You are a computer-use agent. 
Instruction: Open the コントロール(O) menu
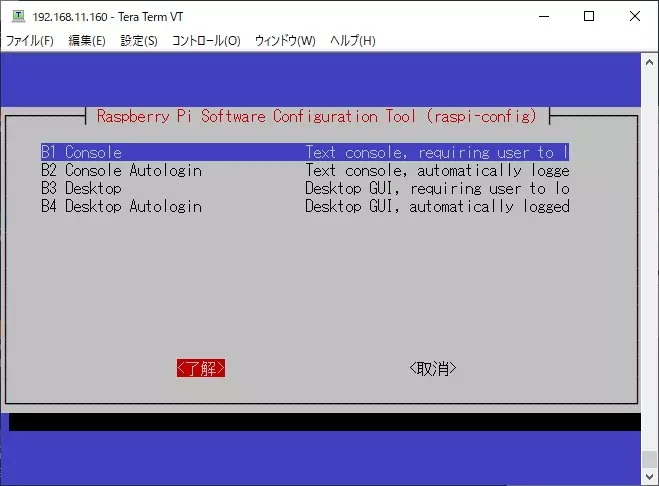pyautogui.click(x=206, y=41)
